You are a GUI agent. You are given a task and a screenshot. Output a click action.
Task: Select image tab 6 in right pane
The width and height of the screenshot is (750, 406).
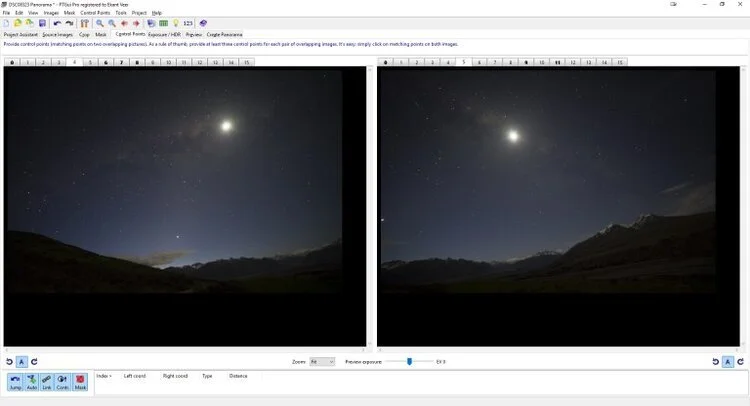click(479, 62)
